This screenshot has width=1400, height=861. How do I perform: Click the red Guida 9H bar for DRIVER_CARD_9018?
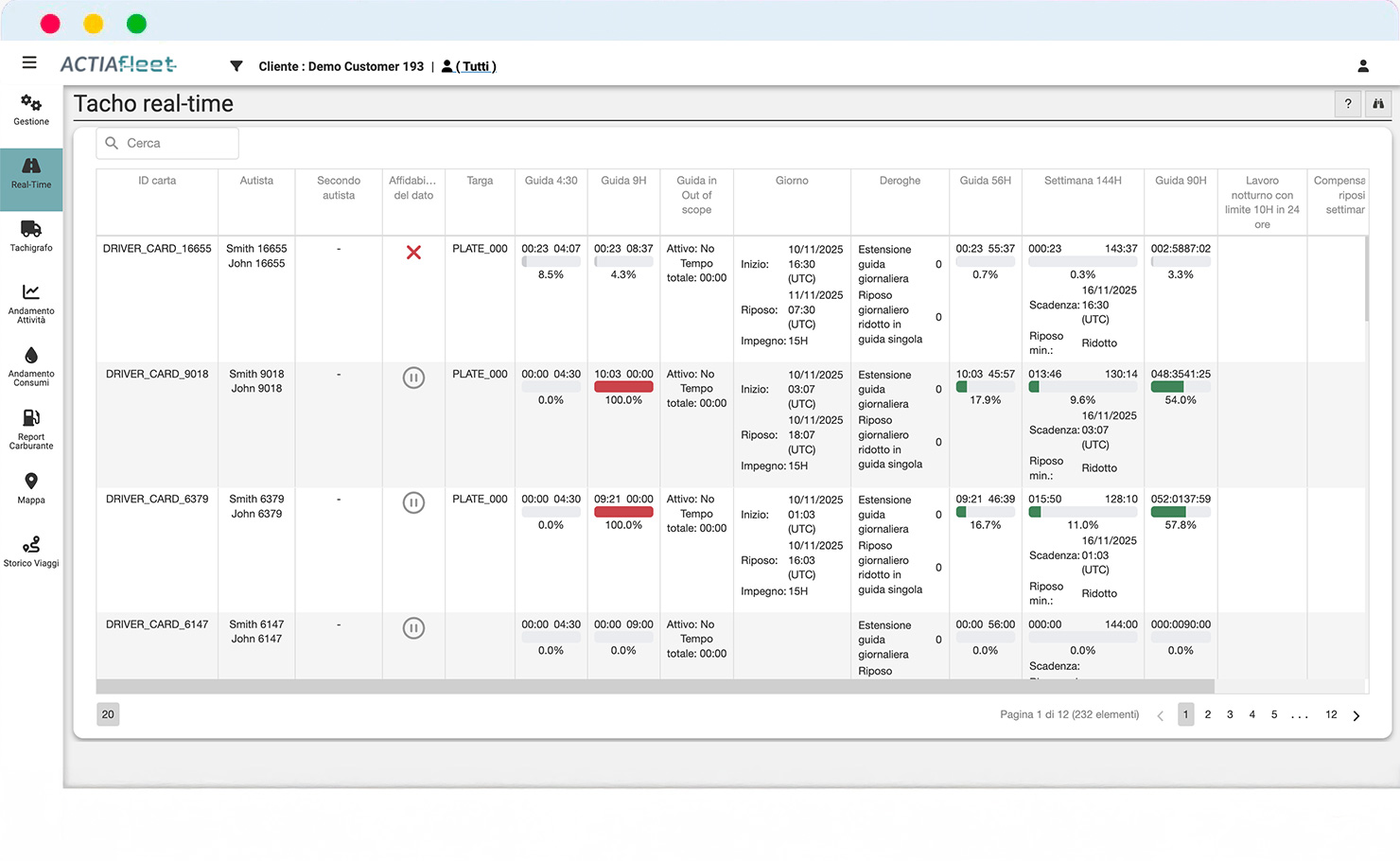pyautogui.click(x=623, y=387)
